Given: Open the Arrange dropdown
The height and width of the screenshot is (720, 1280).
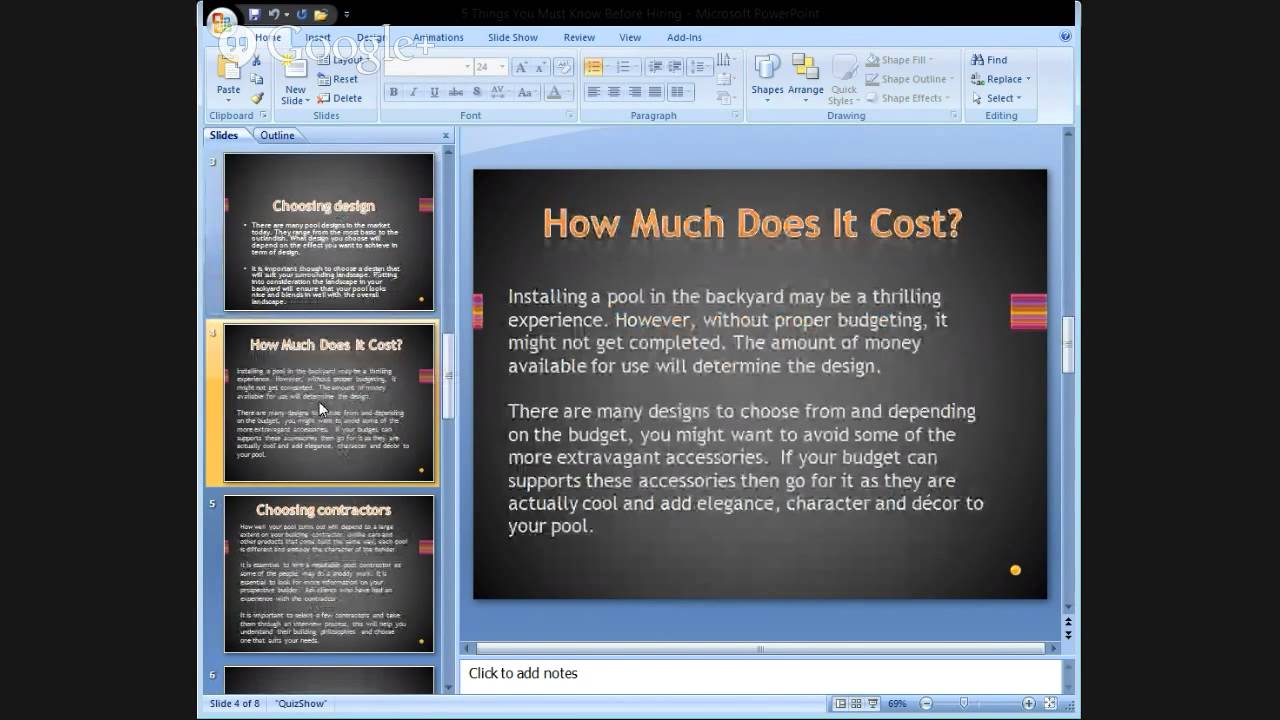Looking at the screenshot, I should coord(805,78).
